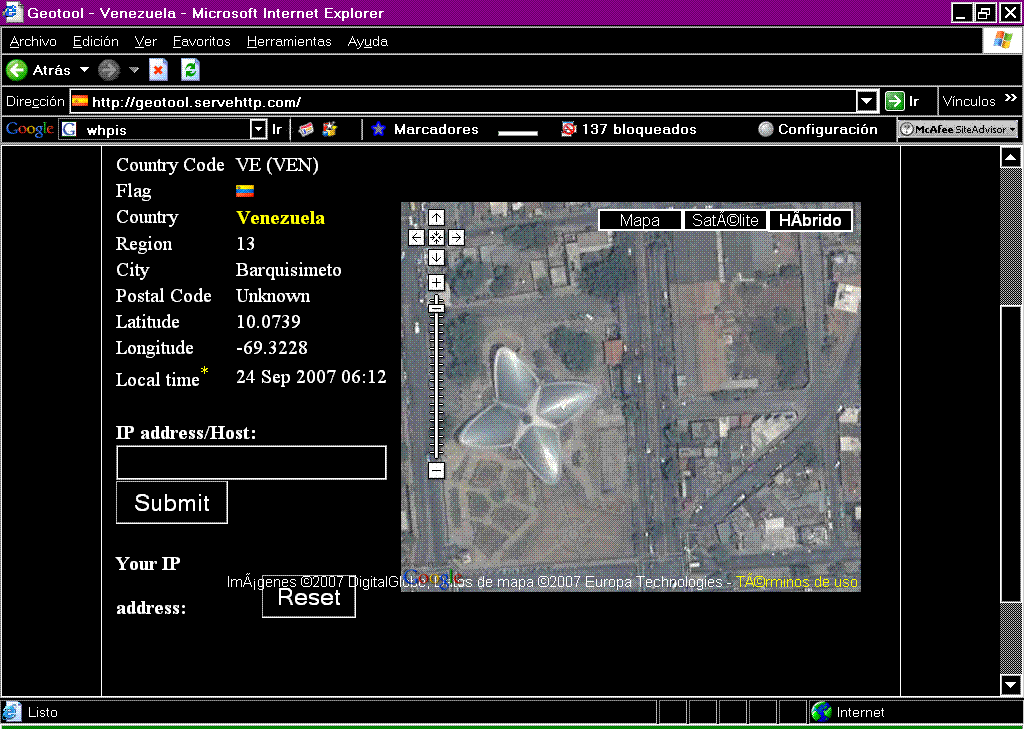Click the Google toolbar blue-and-yellow icon next to the news icon

click(x=329, y=129)
